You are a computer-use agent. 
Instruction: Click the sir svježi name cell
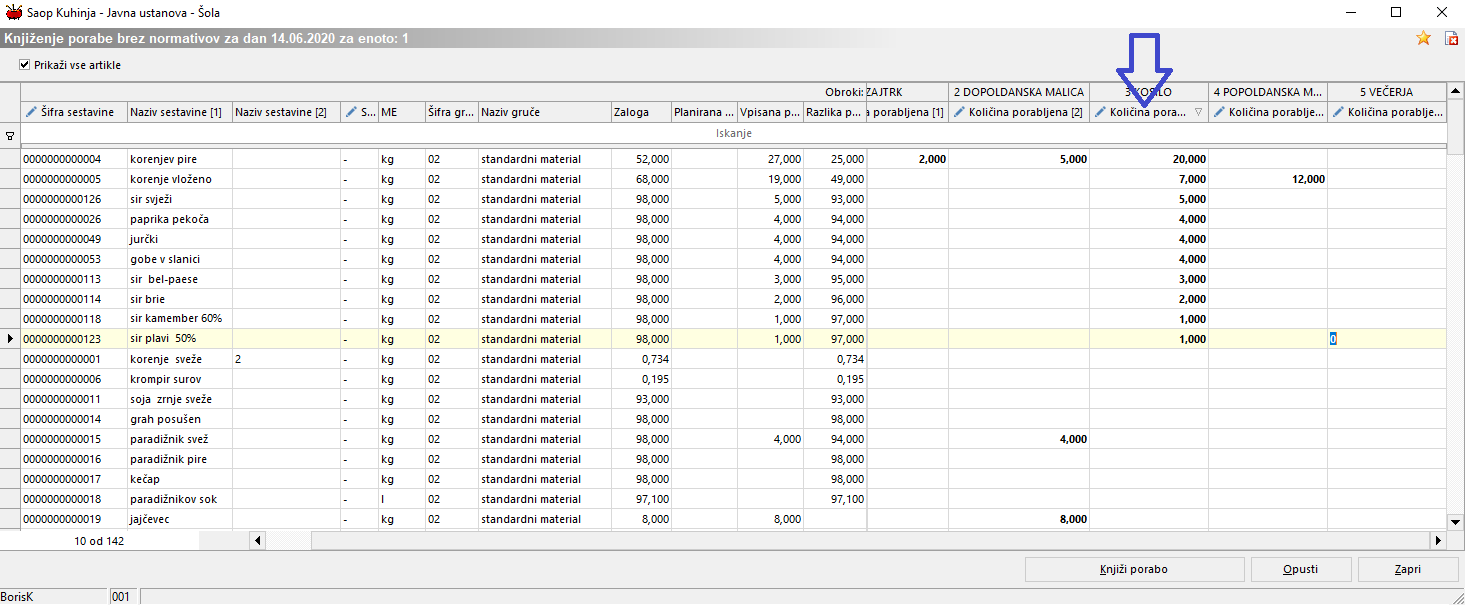180,199
